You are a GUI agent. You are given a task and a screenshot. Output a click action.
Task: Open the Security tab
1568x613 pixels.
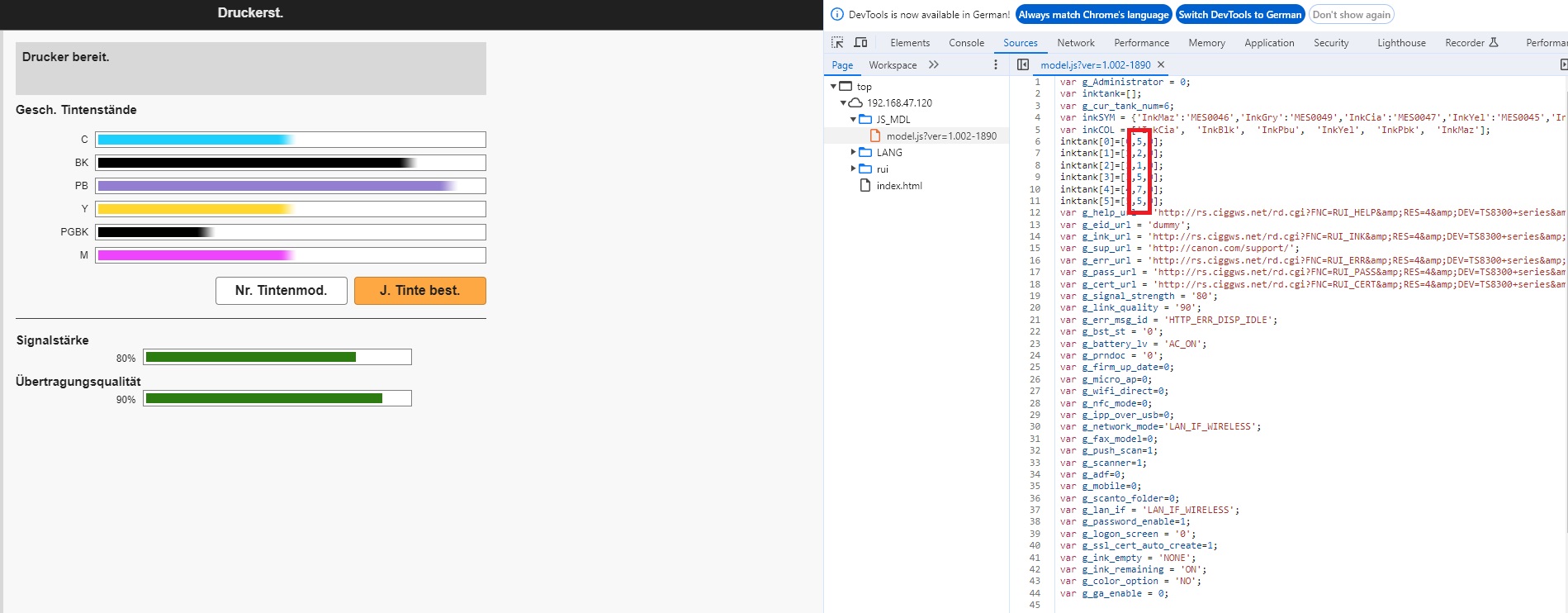(x=1331, y=42)
